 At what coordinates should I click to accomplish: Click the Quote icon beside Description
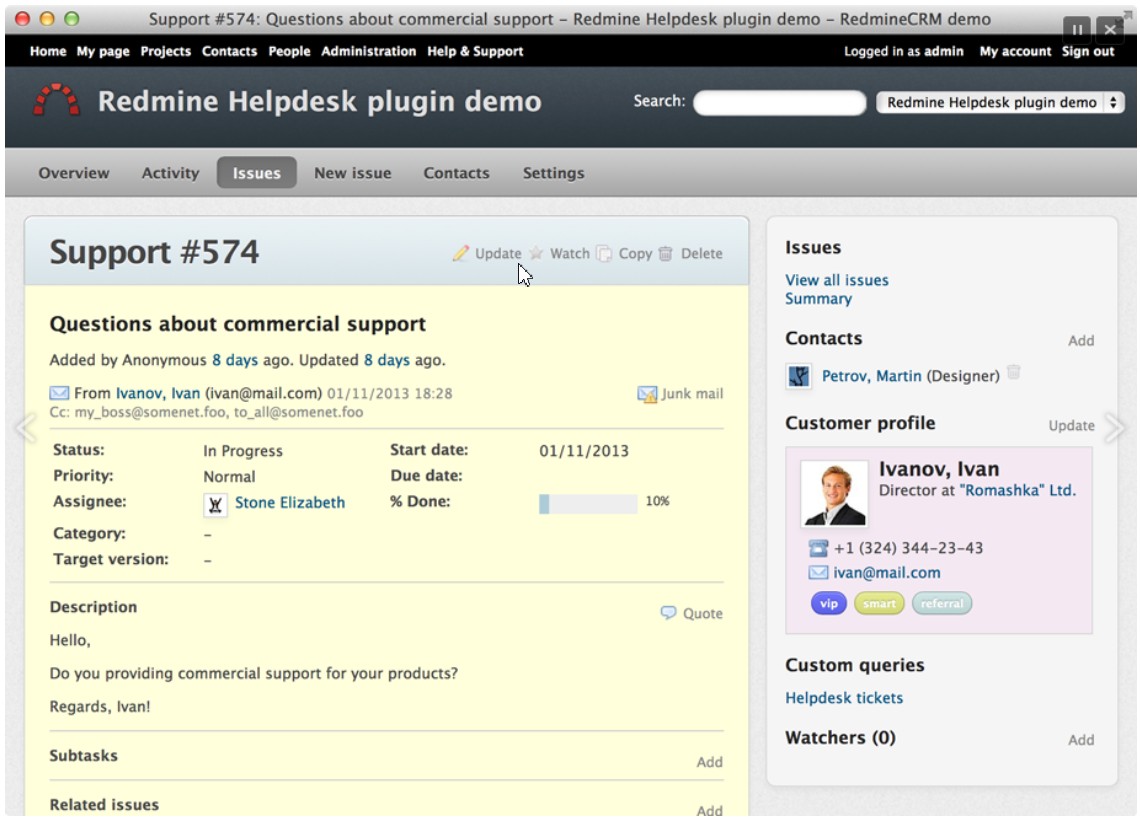tap(667, 614)
